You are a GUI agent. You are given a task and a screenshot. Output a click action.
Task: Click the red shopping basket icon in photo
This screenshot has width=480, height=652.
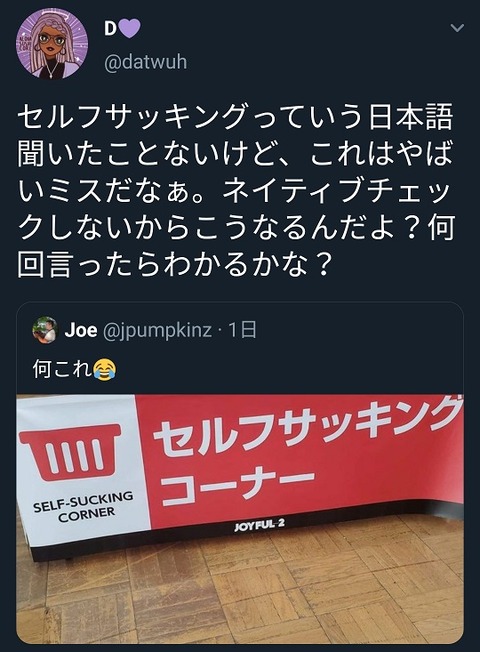(x=70, y=451)
